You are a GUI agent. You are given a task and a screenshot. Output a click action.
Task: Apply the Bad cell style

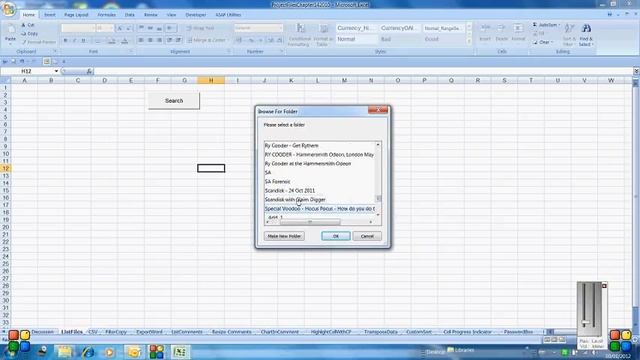pyautogui.click(x=400, y=39)
